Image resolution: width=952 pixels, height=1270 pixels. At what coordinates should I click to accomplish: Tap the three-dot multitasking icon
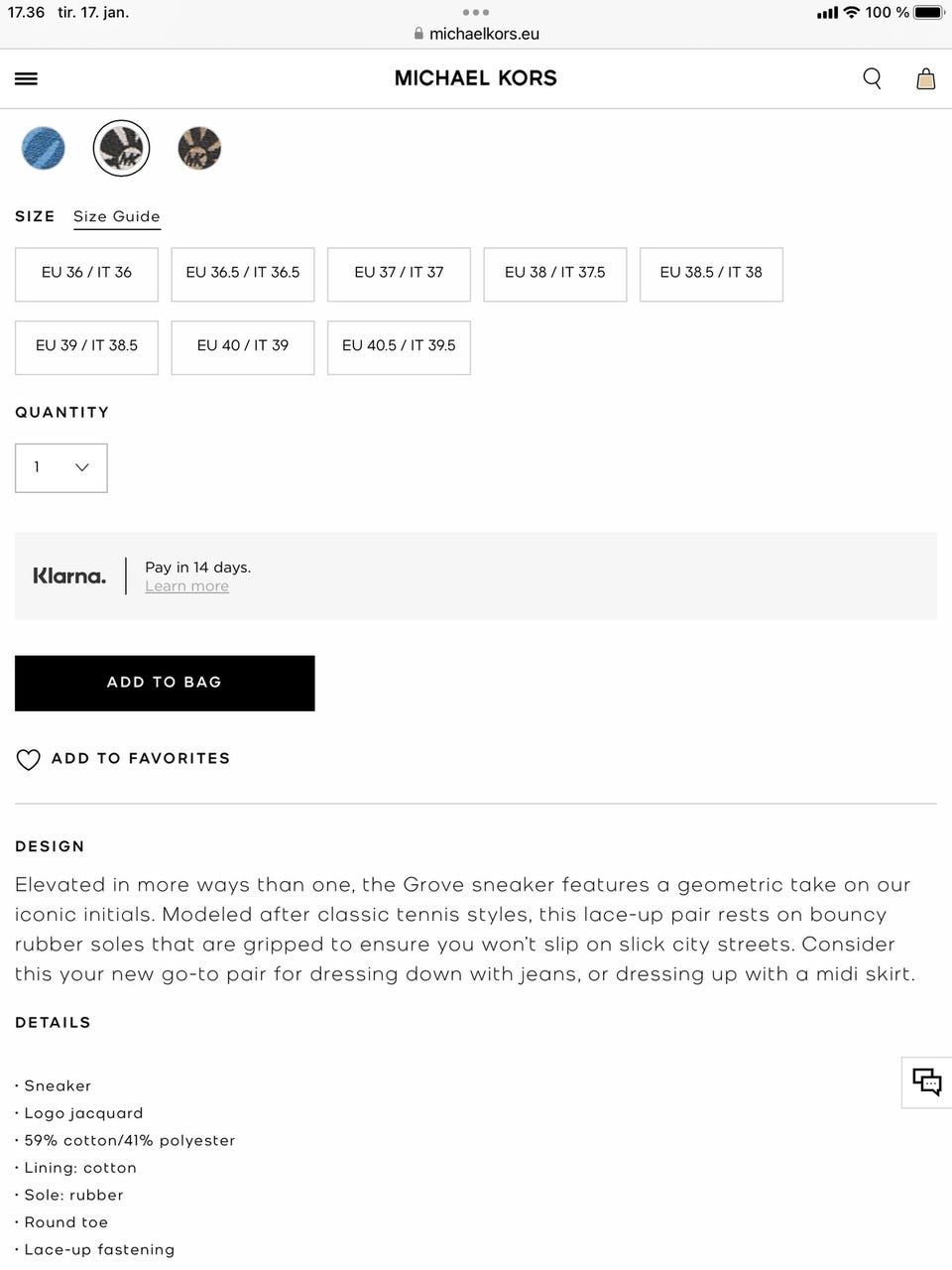476,13
